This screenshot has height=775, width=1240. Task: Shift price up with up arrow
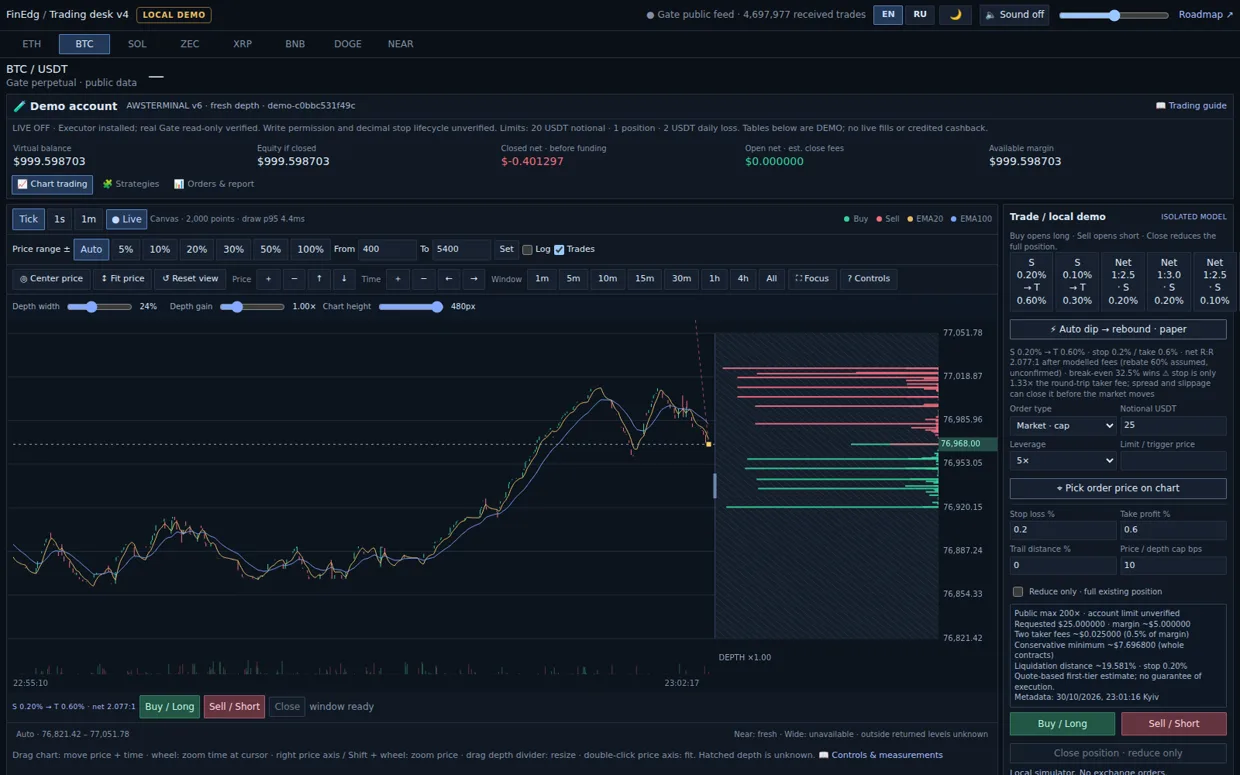[x=319, y=279]
